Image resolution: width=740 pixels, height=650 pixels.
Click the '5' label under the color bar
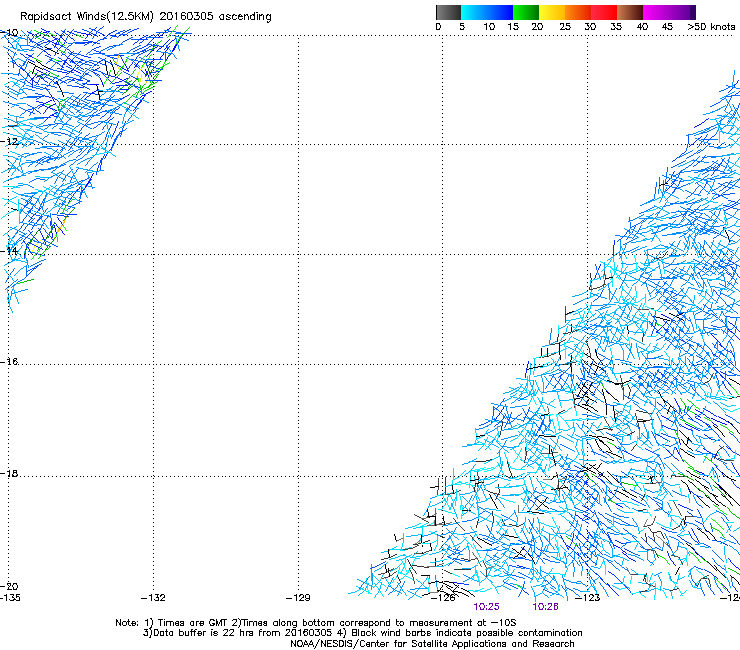click(462, 27)
